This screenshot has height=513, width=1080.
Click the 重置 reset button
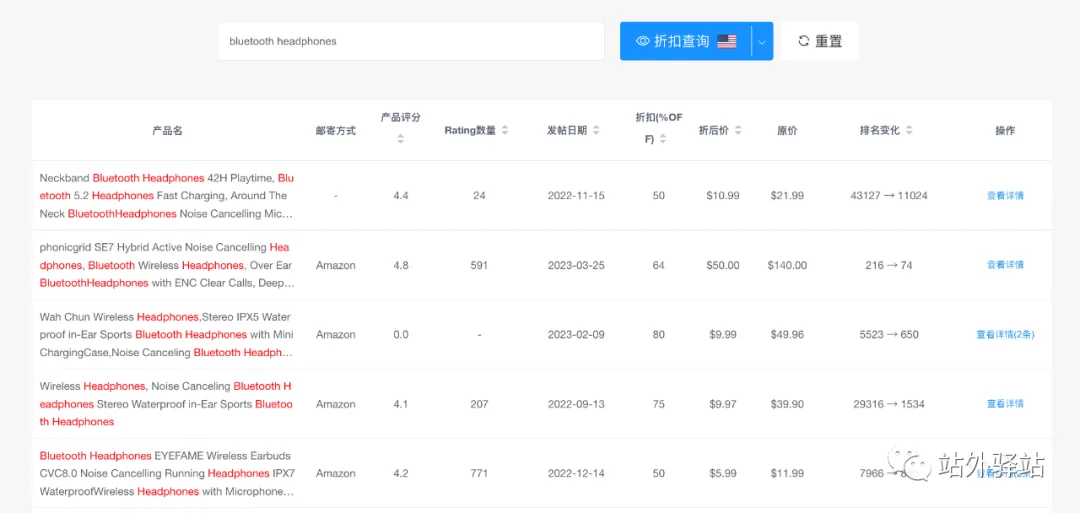click(x=820, y=41)
